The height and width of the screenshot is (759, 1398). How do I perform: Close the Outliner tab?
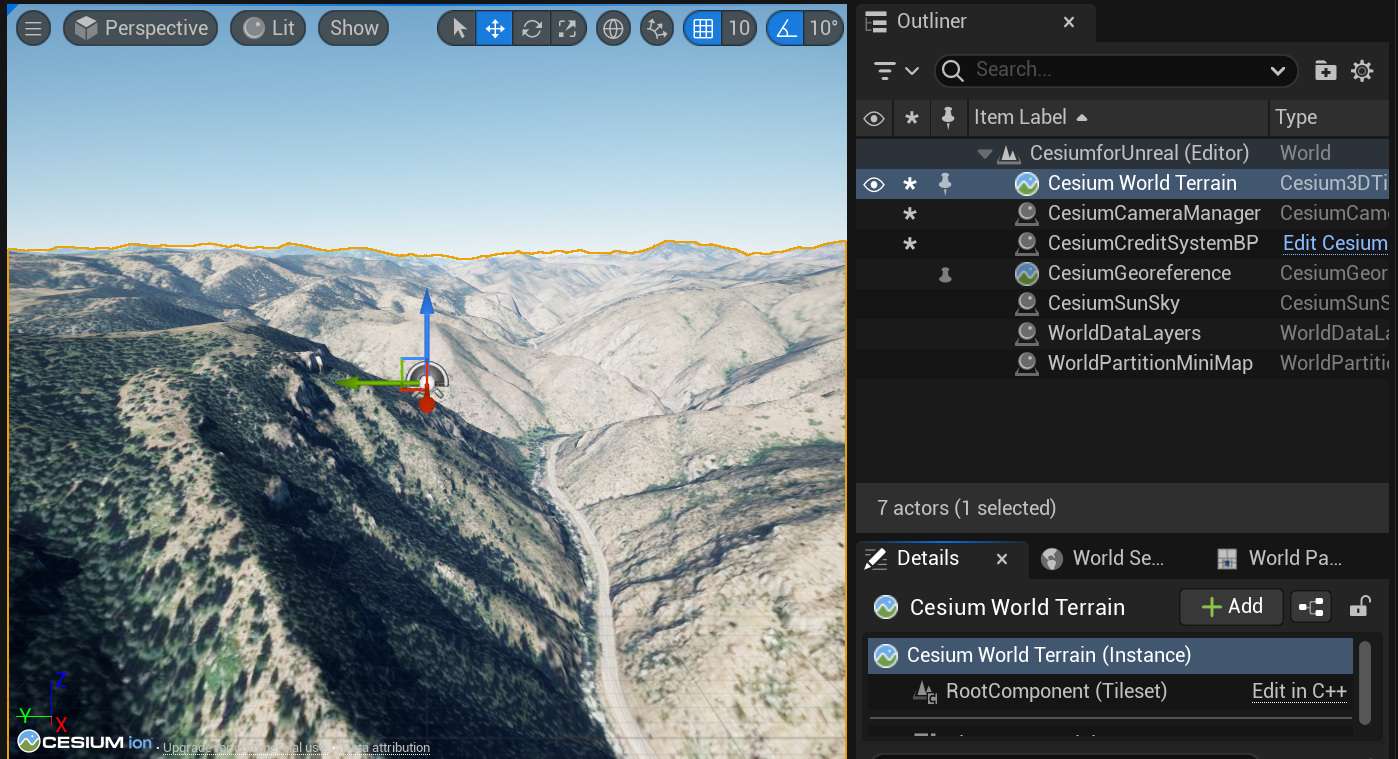[1069, 22]
